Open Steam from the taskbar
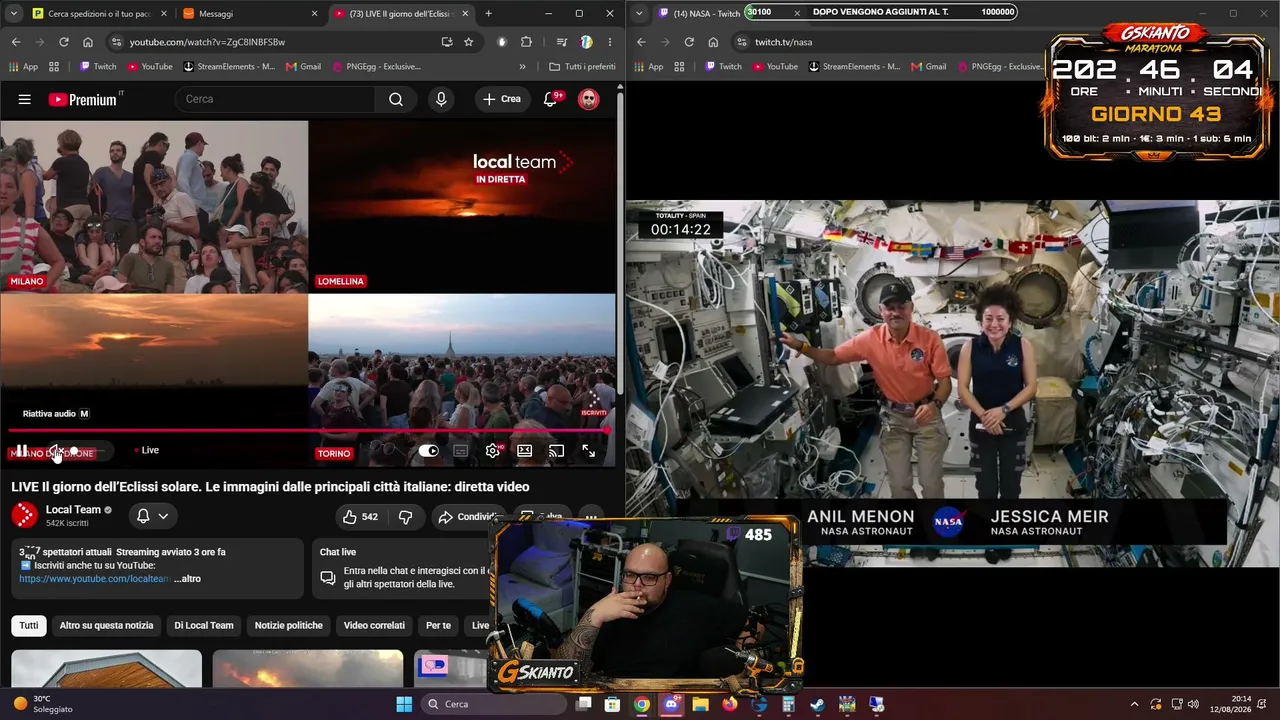The image size is (1280, 720). point(818,704)
